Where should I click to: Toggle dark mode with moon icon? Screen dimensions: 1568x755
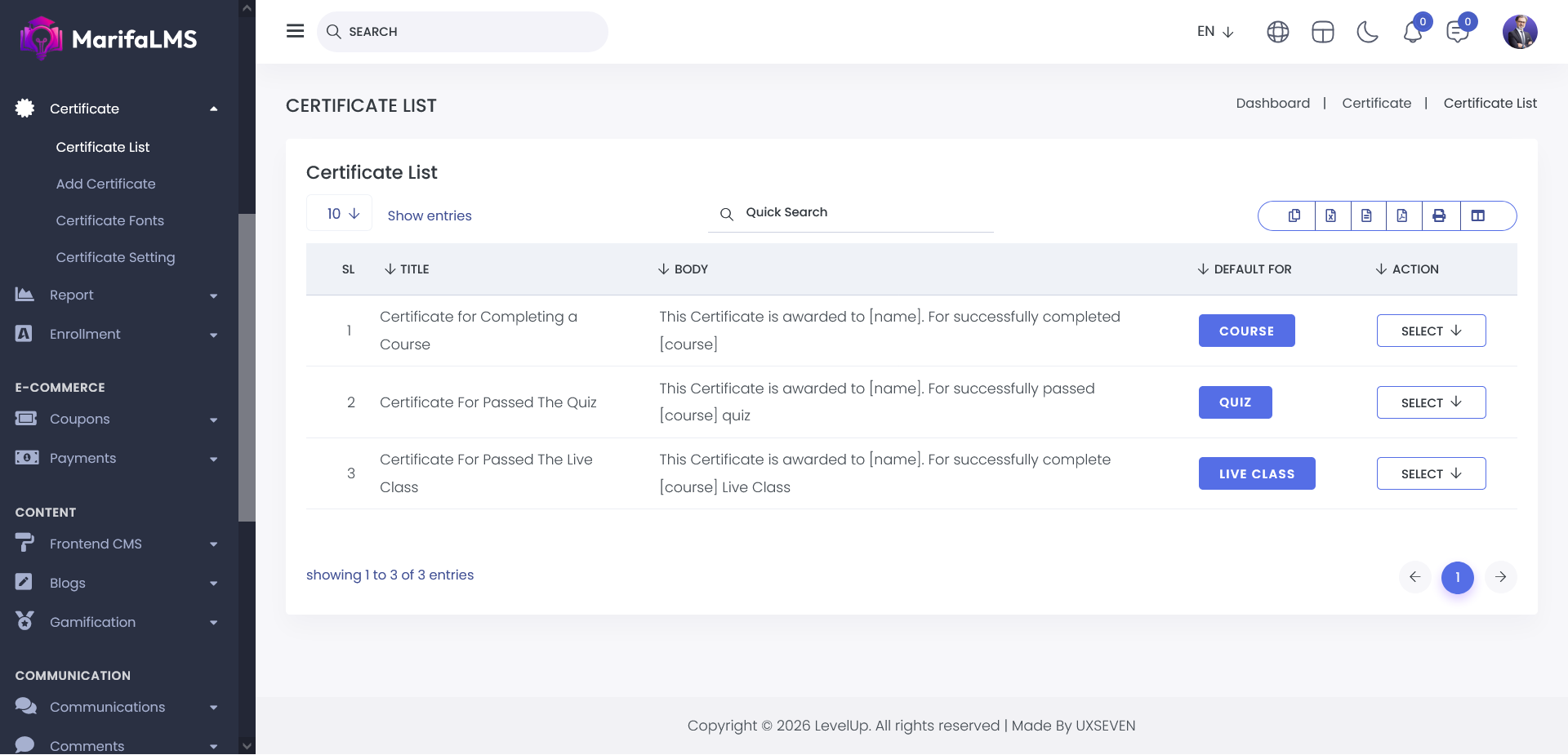click(1367, 32)
